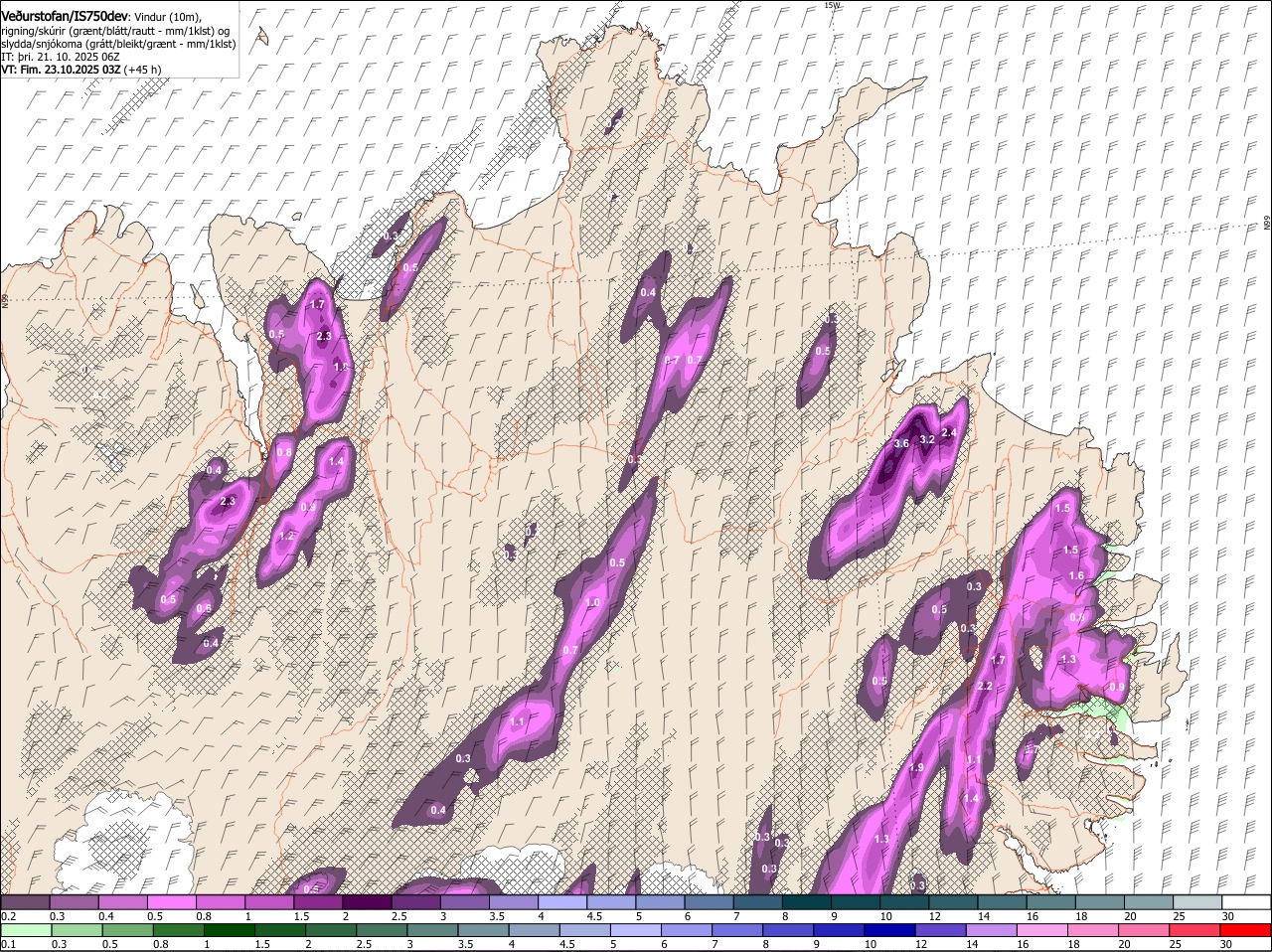The width and height of the screenshot is (1272, 952).
Task: Click the initial time line 'IT: þri. 21. 10. 2025 06Z'
Action: pyautogui.click(x=62, y=58)
